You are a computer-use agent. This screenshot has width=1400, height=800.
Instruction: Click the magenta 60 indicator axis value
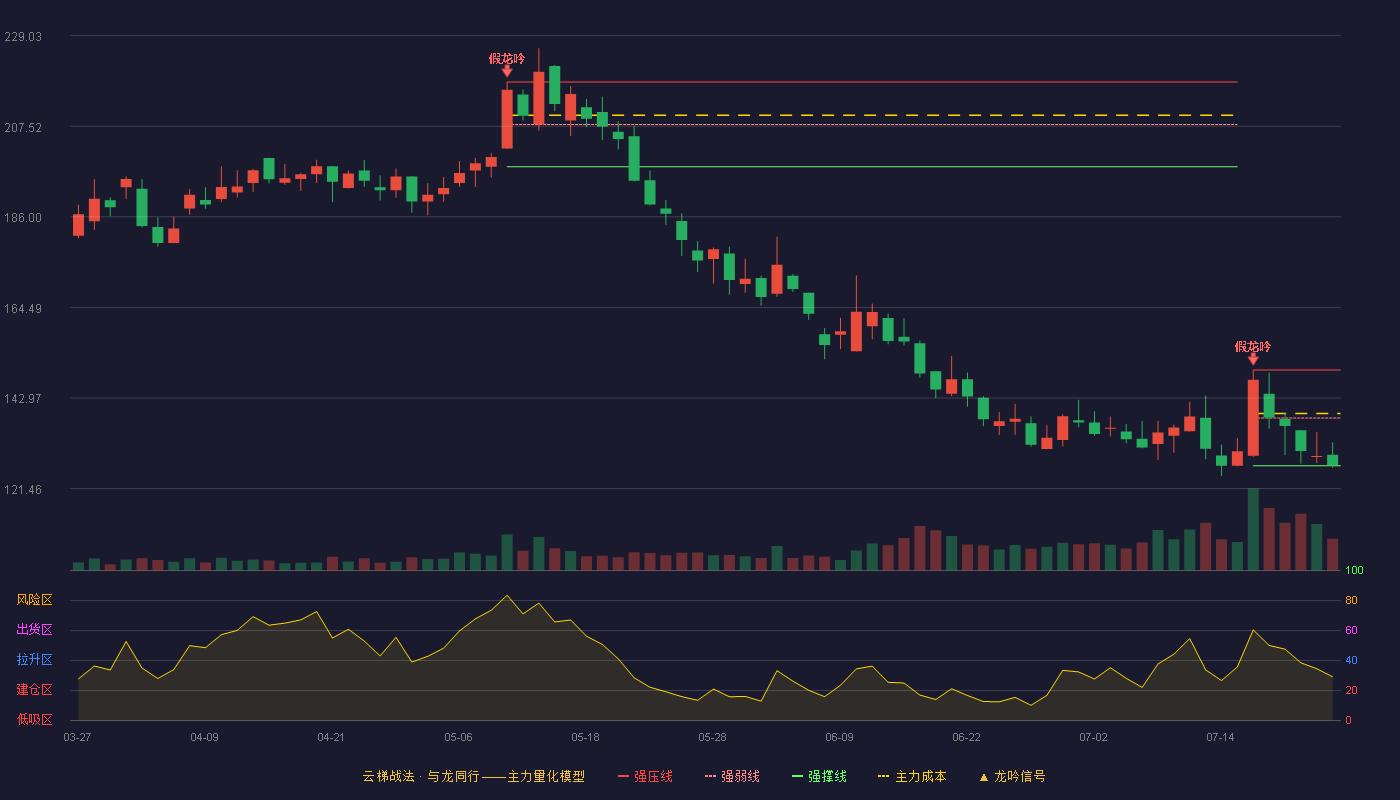tap(1351, 630)
